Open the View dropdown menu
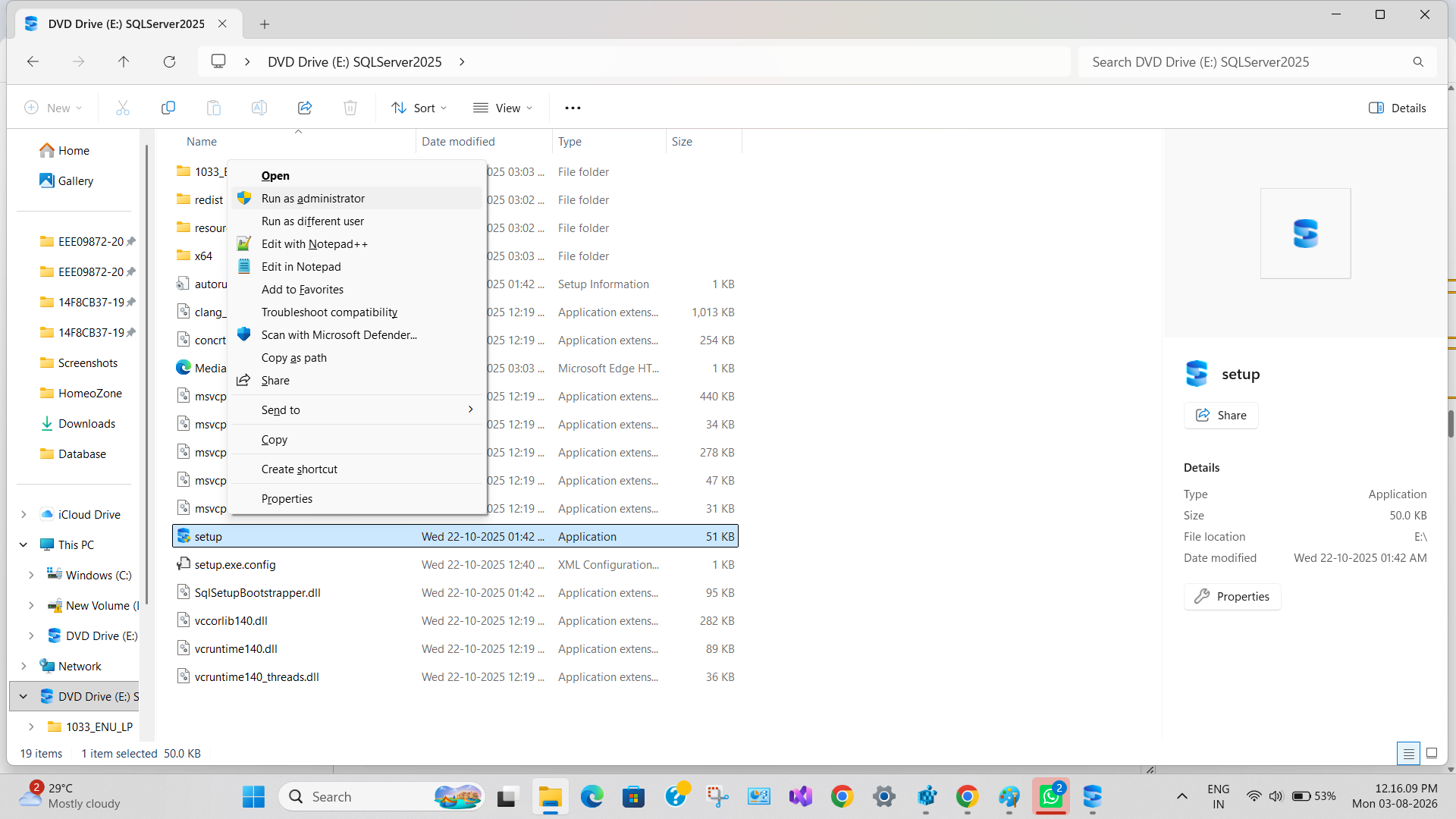This screenshot has width=1456, height=819. (x=502, y=108)
